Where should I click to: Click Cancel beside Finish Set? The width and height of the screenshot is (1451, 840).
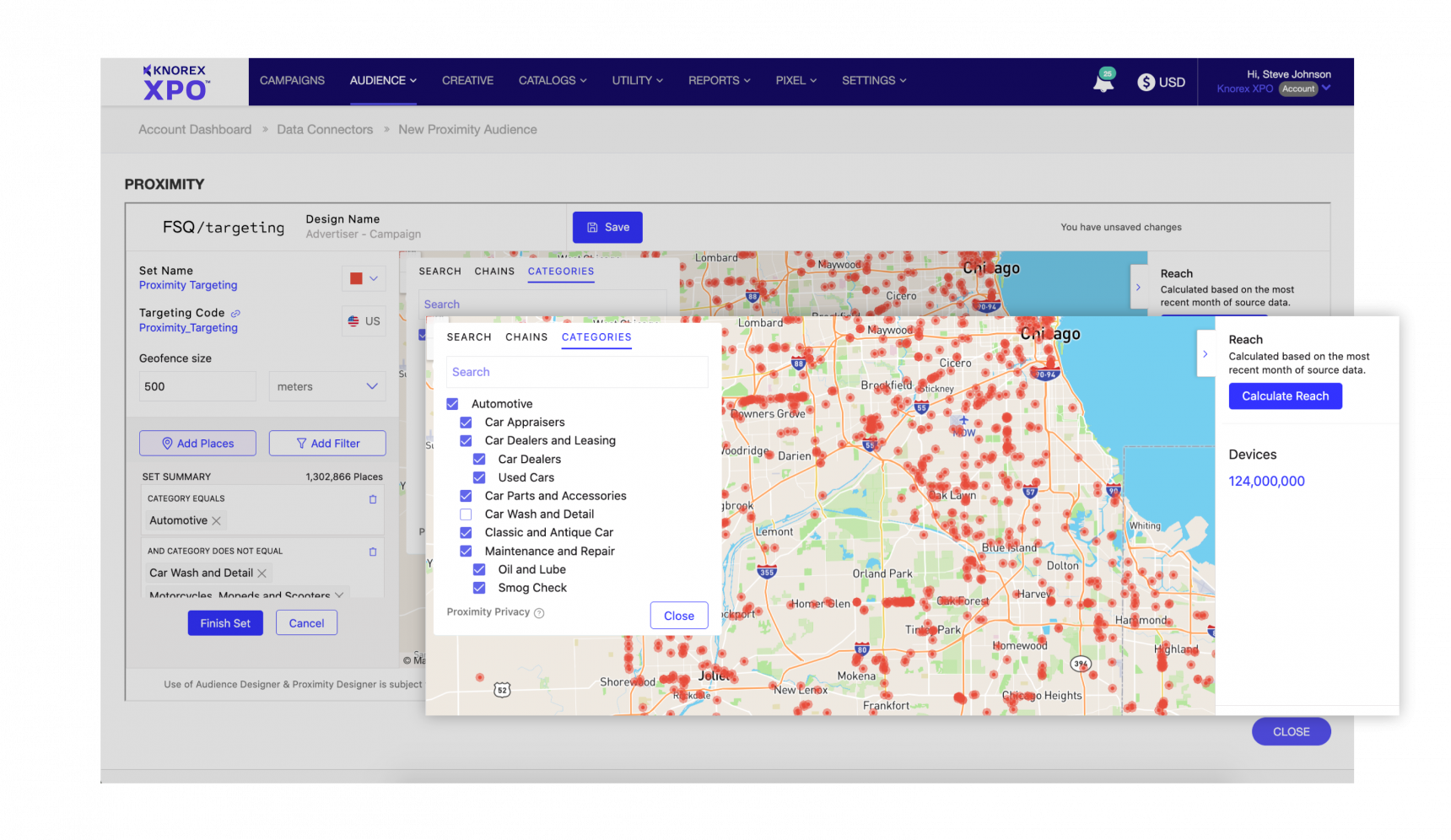click(x=306, y=623)
